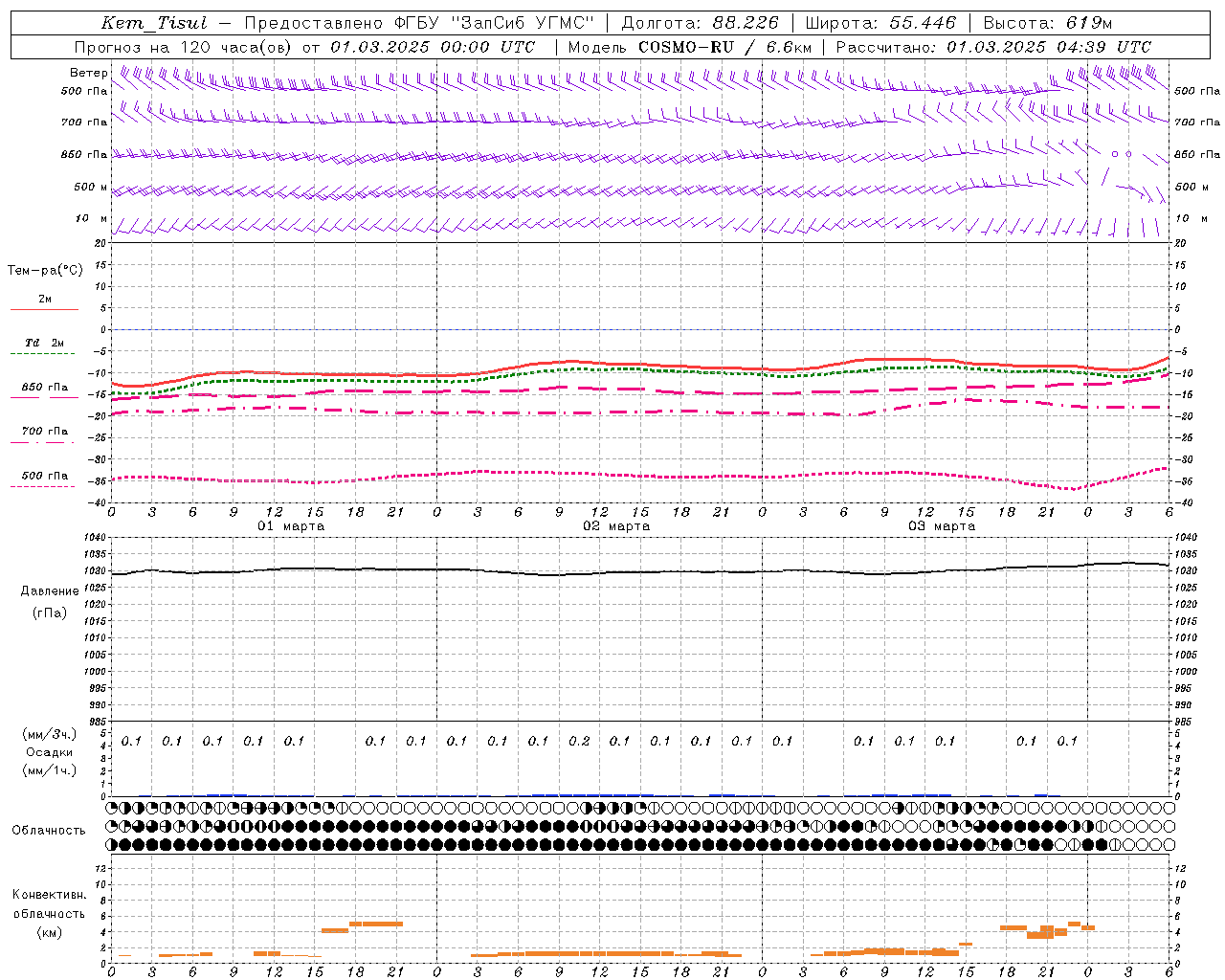Click the (км) unit label
Screen dimensions: 1225x980
(49, 932)
